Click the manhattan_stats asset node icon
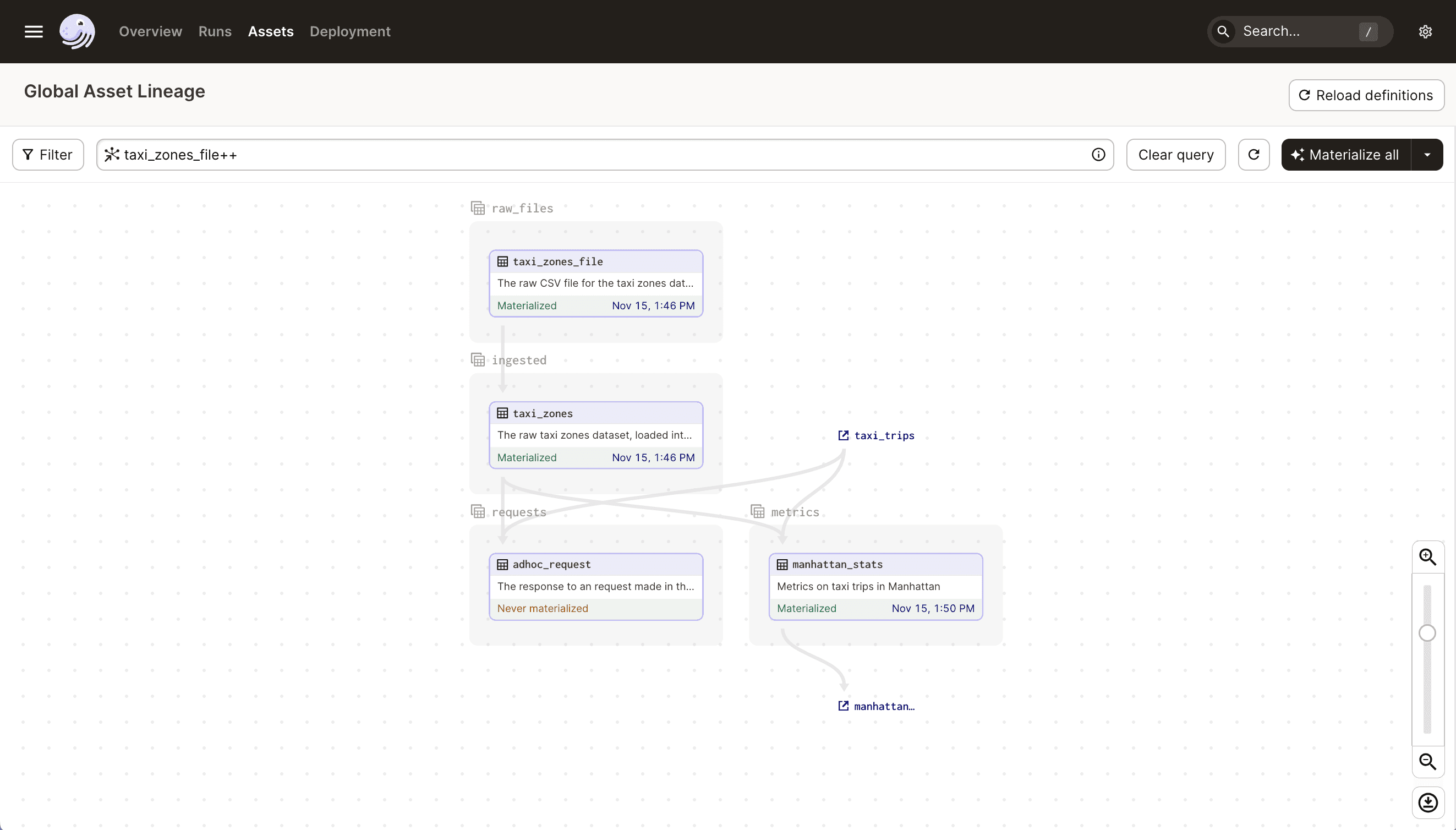This screenshot has height=830, width=1456. click(x=782, y=564)
